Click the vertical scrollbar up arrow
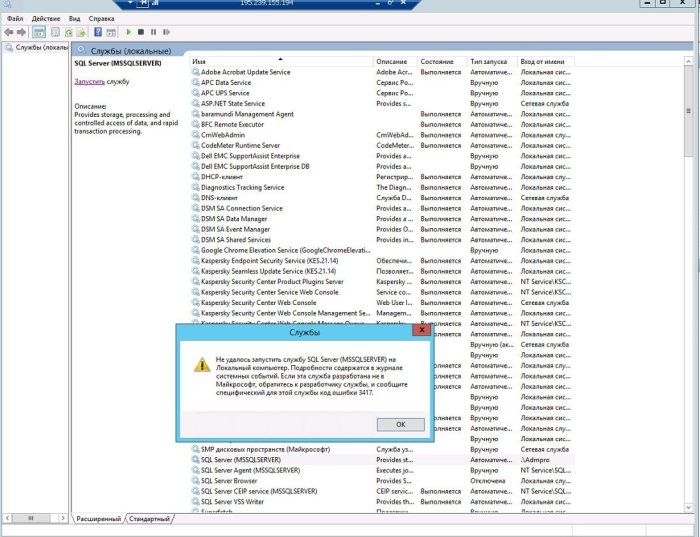 [x=688, y=61]
